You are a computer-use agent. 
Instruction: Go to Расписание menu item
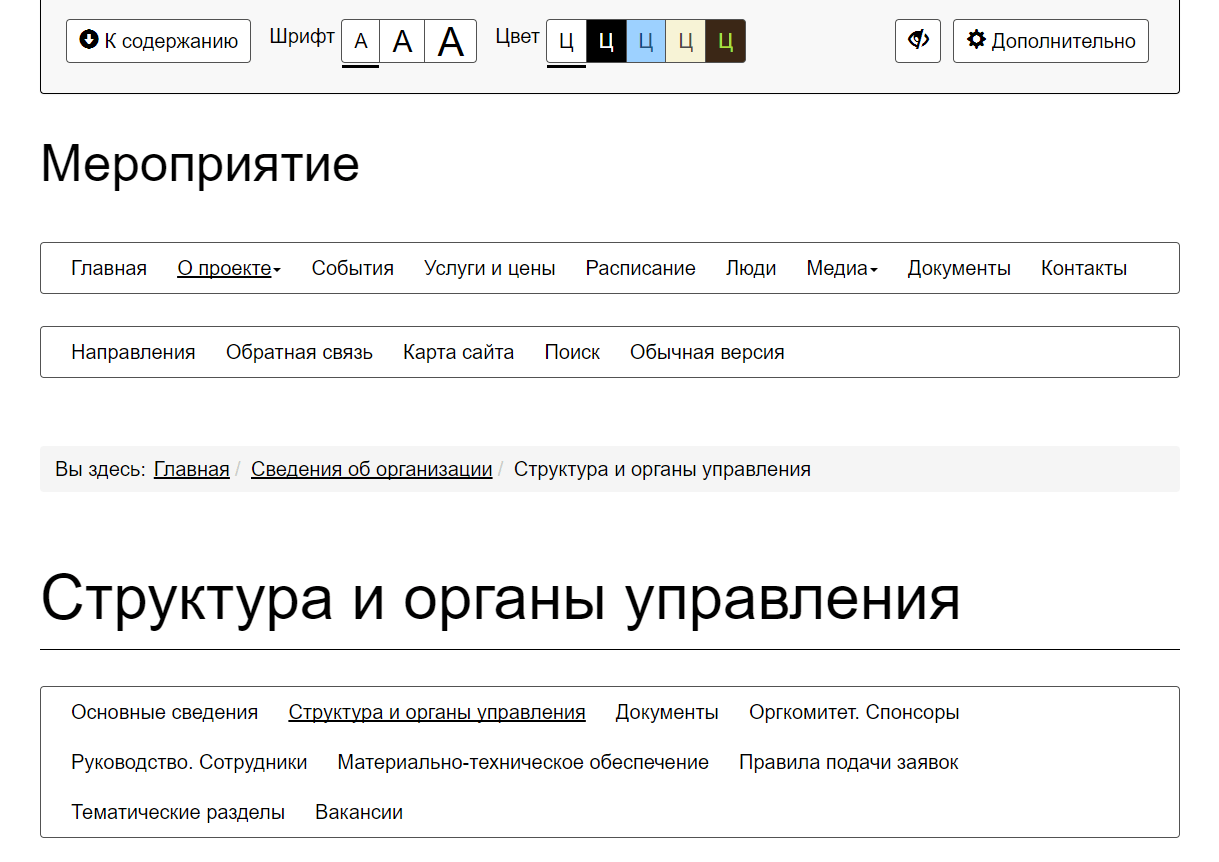click(640, 268)
